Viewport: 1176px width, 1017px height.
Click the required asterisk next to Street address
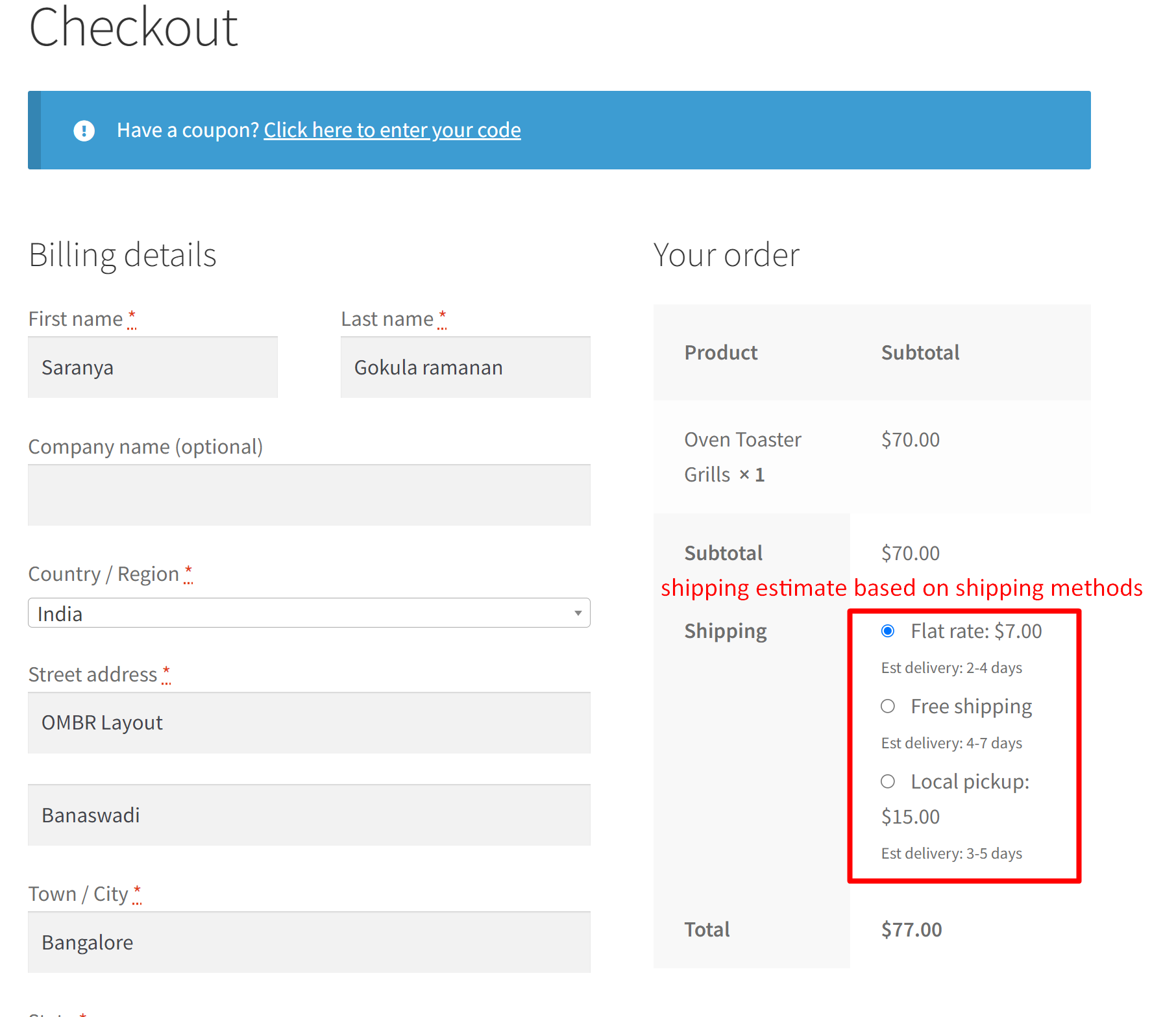167,673
